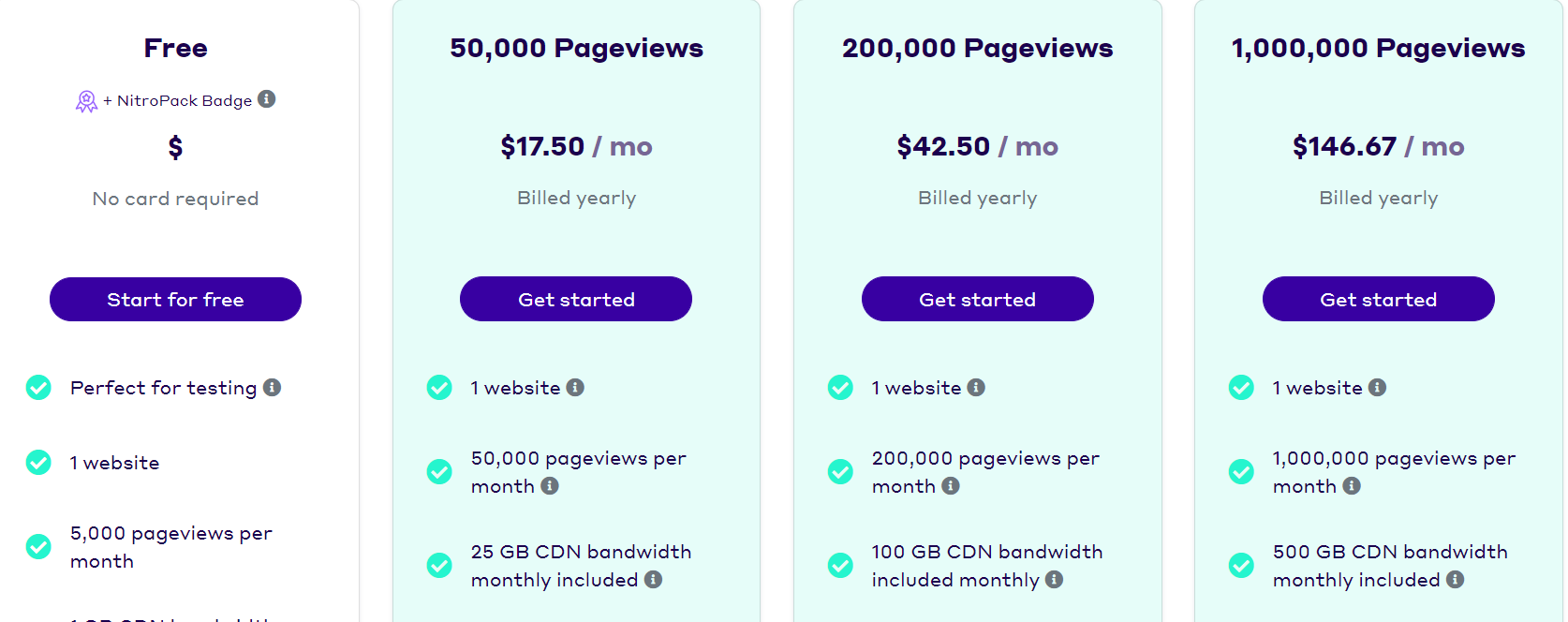Click the info icon next to 1 website in 50,000 plan

tap(575, 388)
